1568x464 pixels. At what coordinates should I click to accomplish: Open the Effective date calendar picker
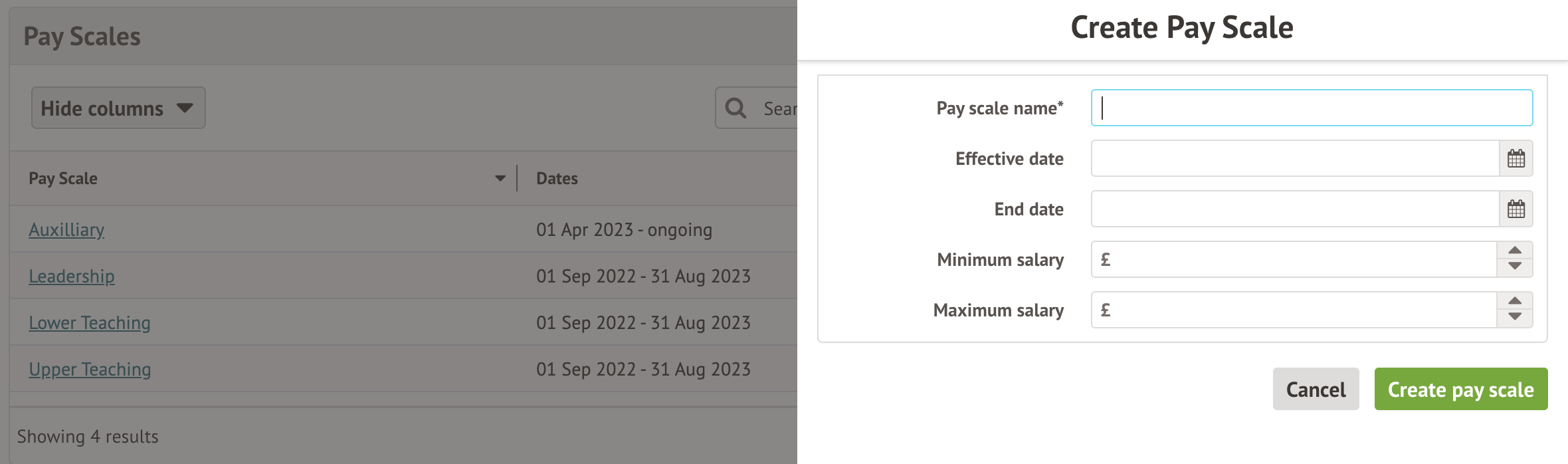(1516, 158)
